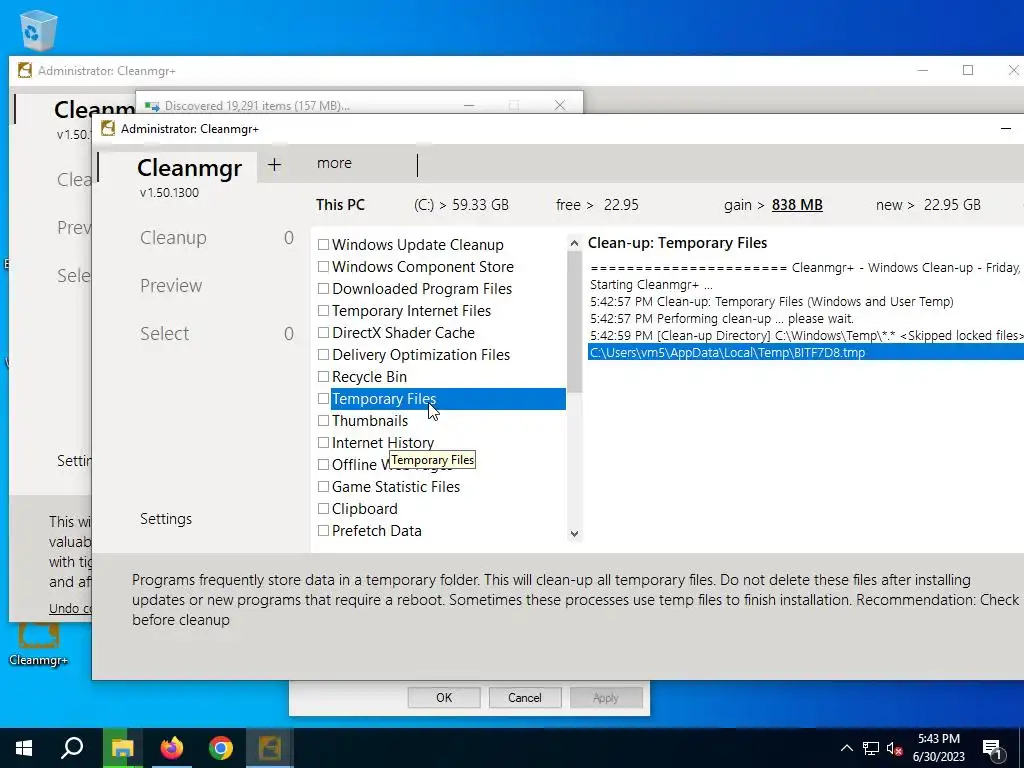The width and height of the screenshot is (1024, 768).
Task: Check Downloaded Program Files
Action: (x=323, y=289)
